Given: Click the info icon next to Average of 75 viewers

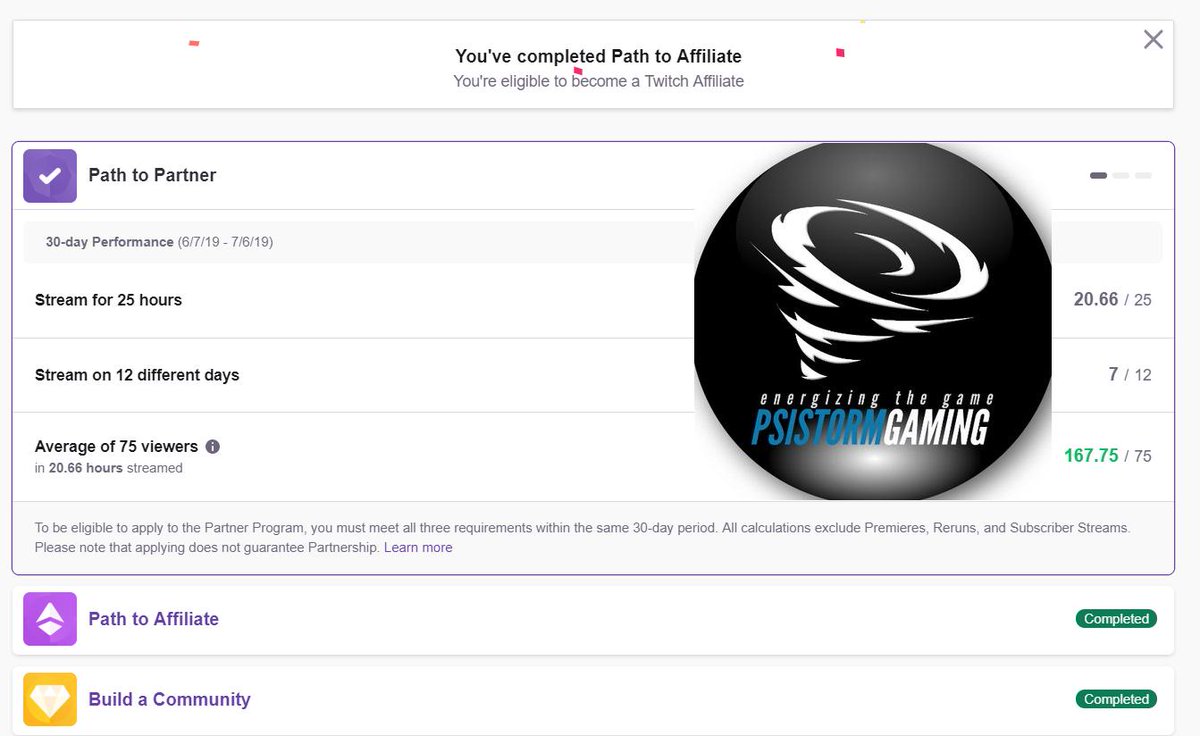Looking at the screenshot, I should coord(212,447).
